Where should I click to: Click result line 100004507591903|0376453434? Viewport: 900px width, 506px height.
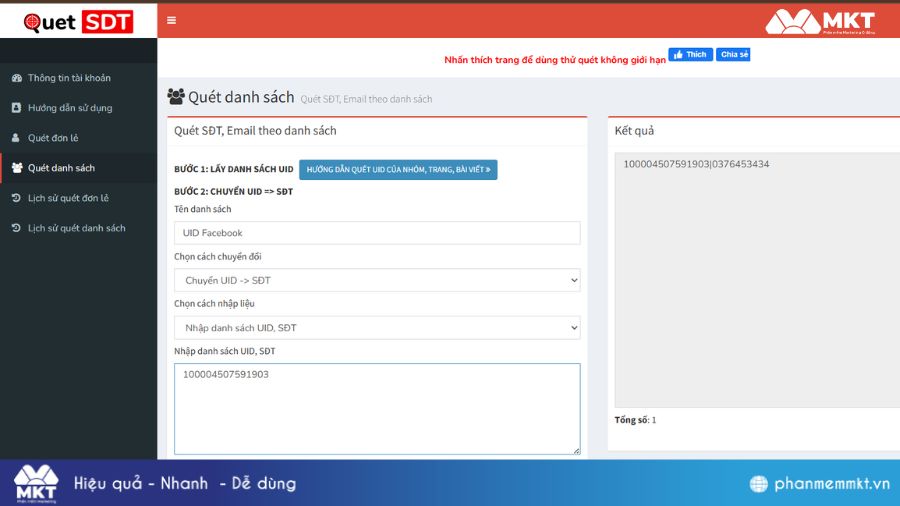[696, 164]
